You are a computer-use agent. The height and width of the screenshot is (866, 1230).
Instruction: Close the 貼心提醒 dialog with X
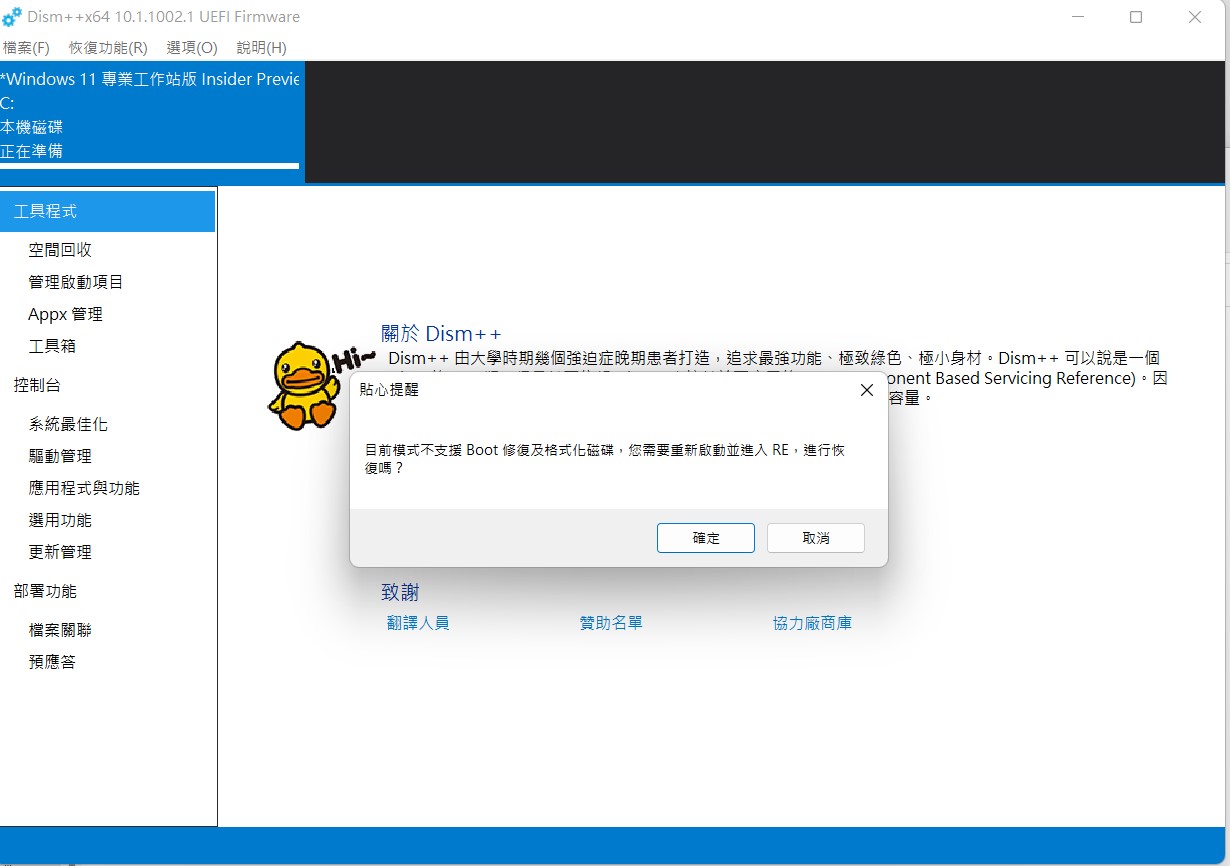(x=866, y=390)
